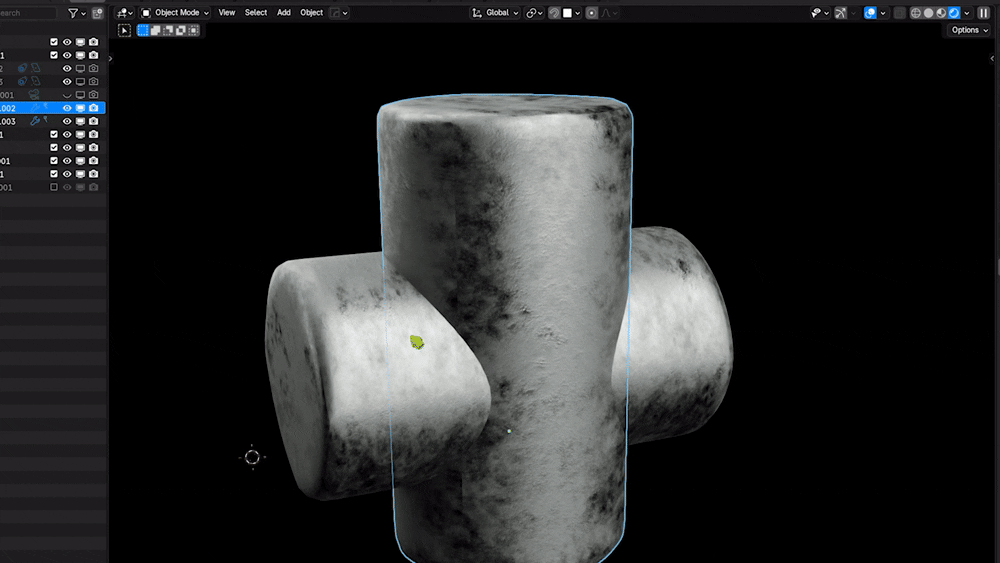Toggle render camera on .002 row
This screenshot has width=1000, height=563.
click(x=94, y=108)
